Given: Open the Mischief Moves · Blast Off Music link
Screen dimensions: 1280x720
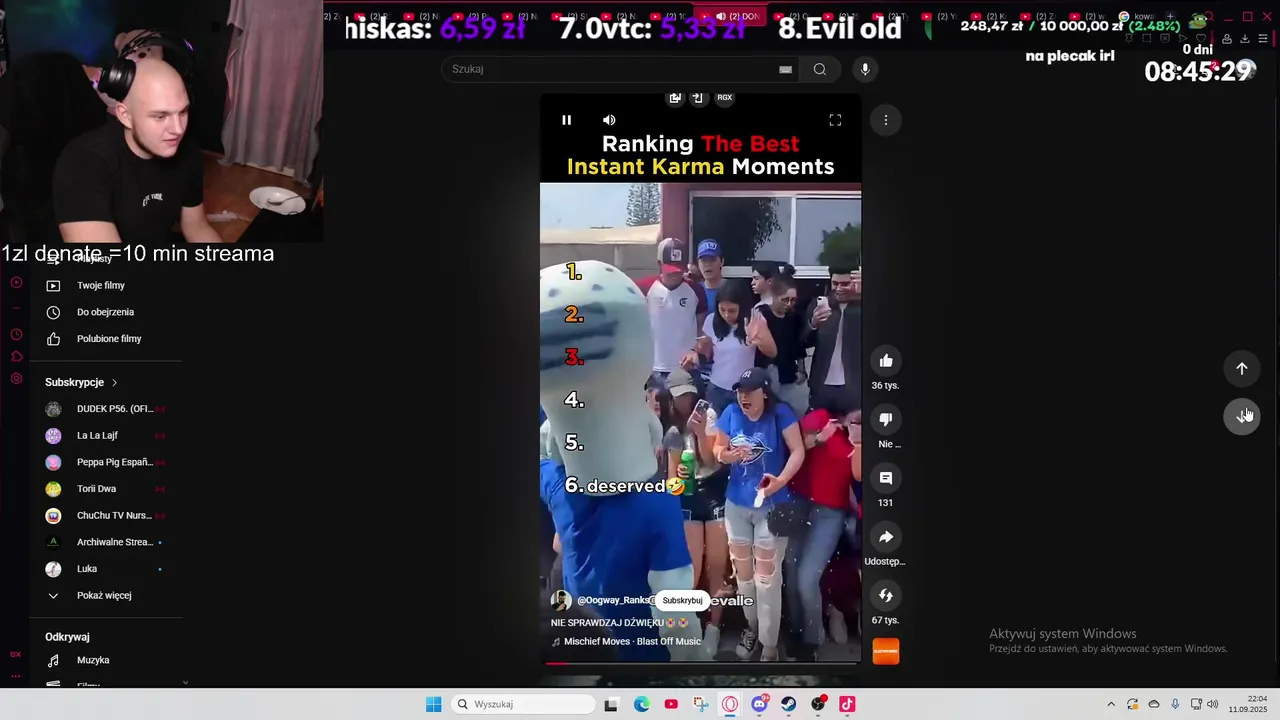Looking at the screenshot, I should pos(632,641).
